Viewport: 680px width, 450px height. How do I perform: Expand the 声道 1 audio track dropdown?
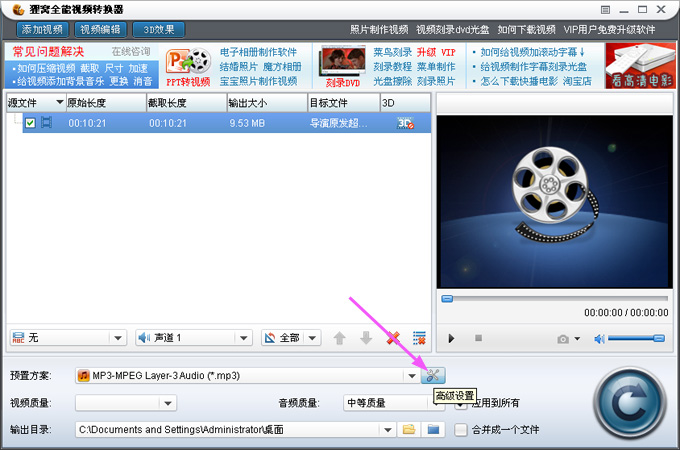click(x=243, y=338)
